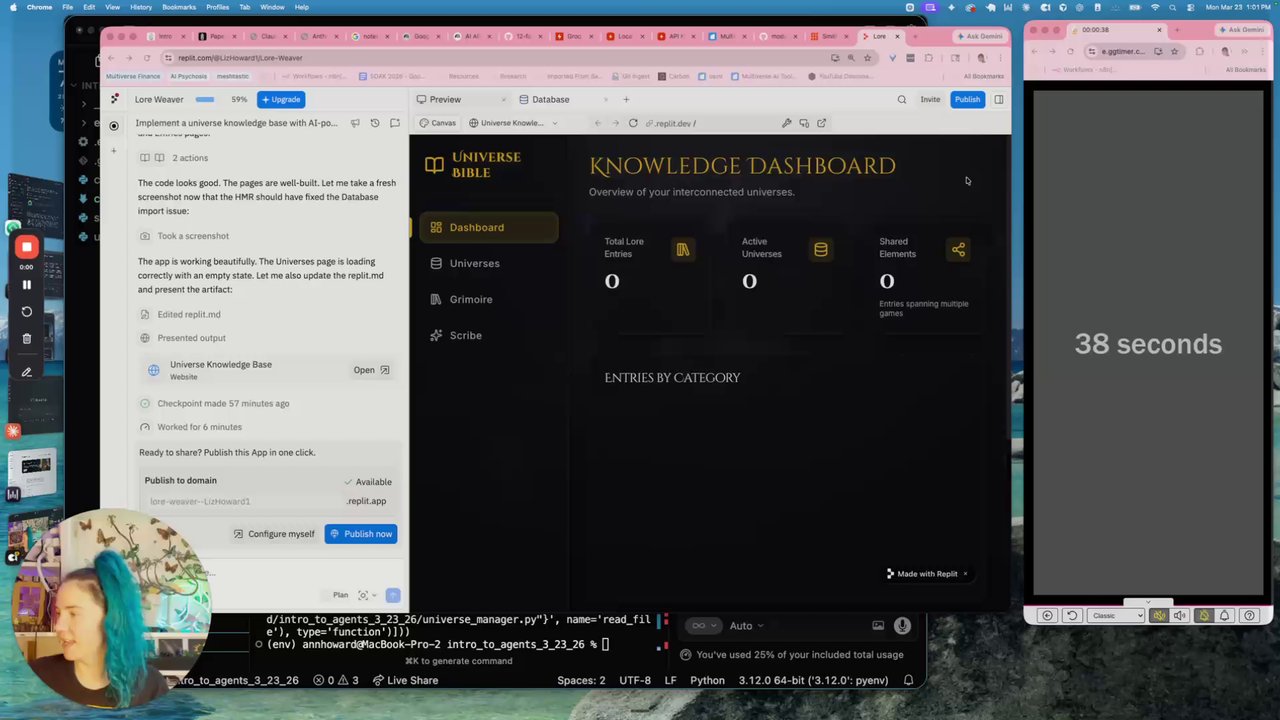Click the megaphone icon in chat header

point(355,123)
